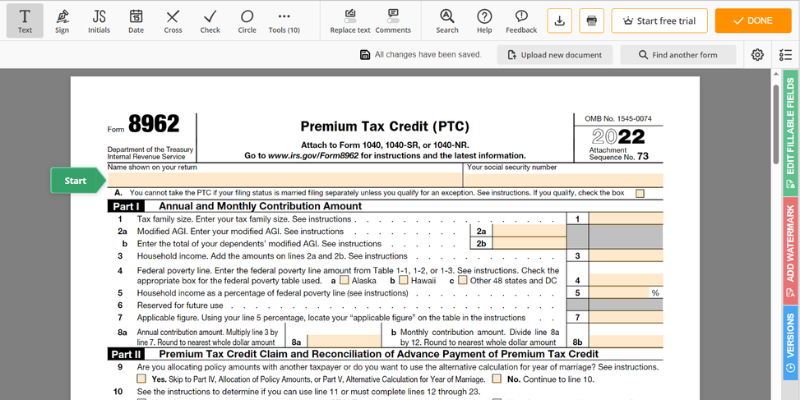
Task: Open the Add Watermark side tab
Action: point(790,246)
